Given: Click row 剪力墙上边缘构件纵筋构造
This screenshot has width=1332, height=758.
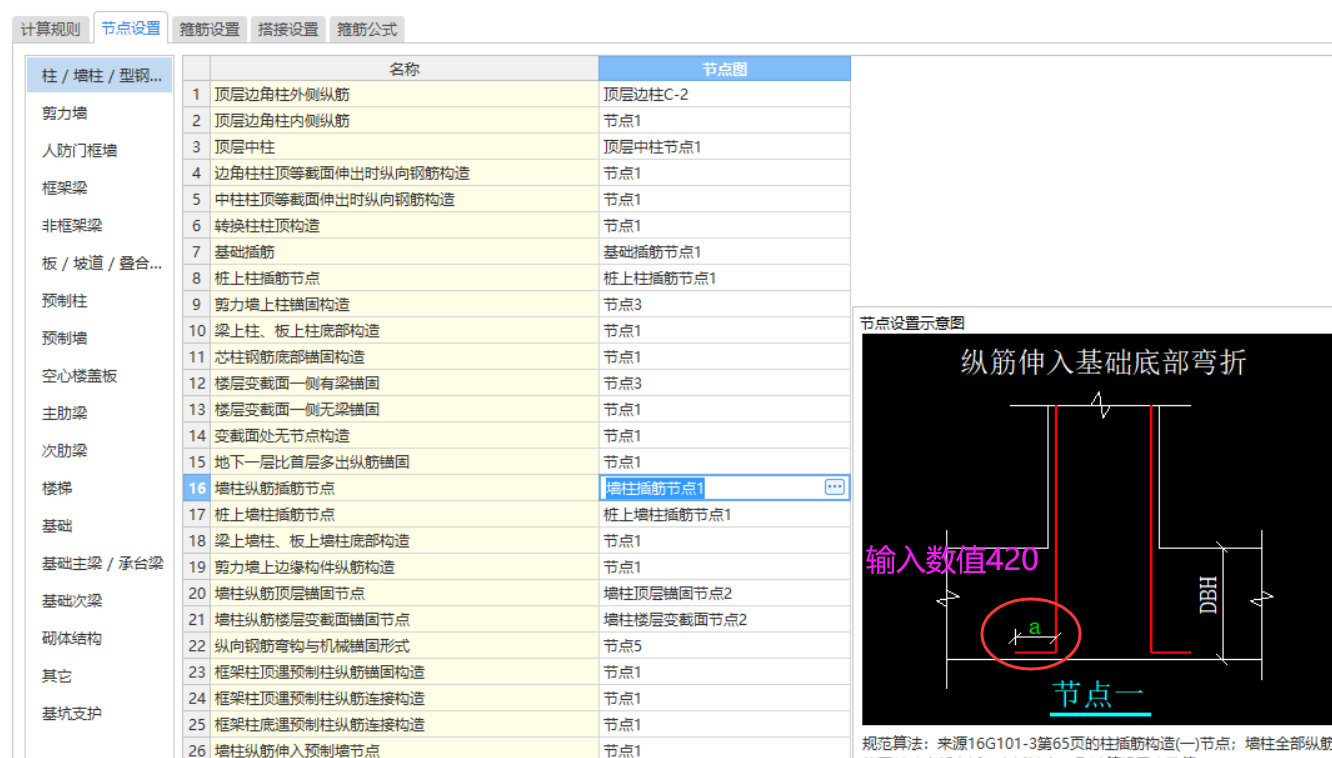Looking at the screenshot, I should (x=404, y=567).
